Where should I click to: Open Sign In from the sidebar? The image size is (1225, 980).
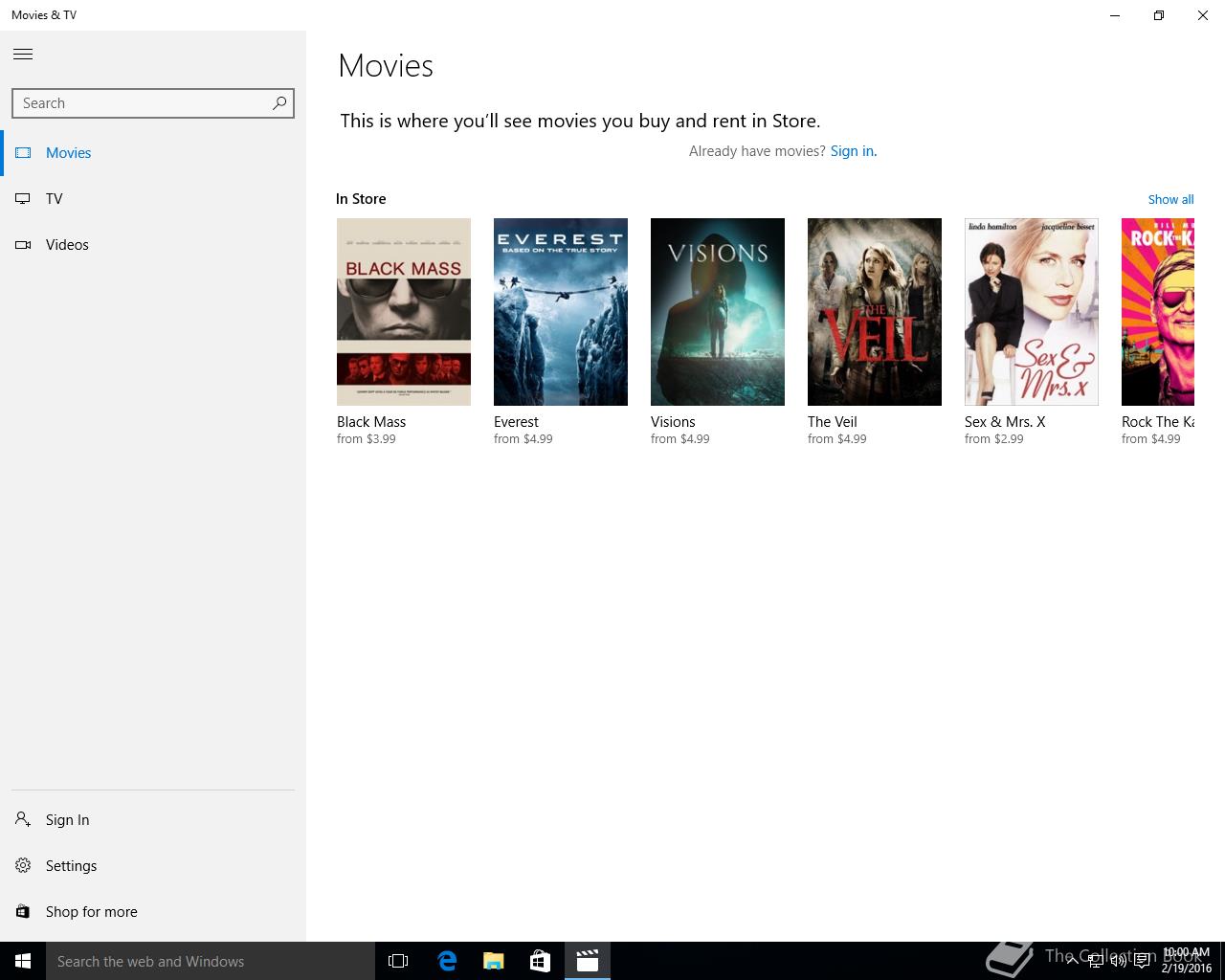click(x=153, y=819)
